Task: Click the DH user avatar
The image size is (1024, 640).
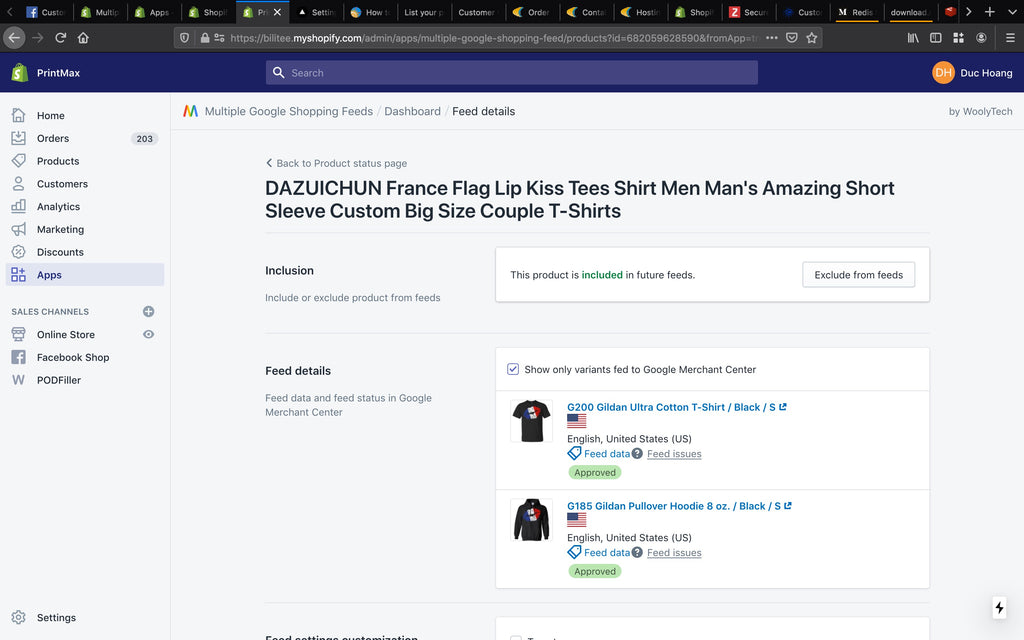Action: (943, 72)
